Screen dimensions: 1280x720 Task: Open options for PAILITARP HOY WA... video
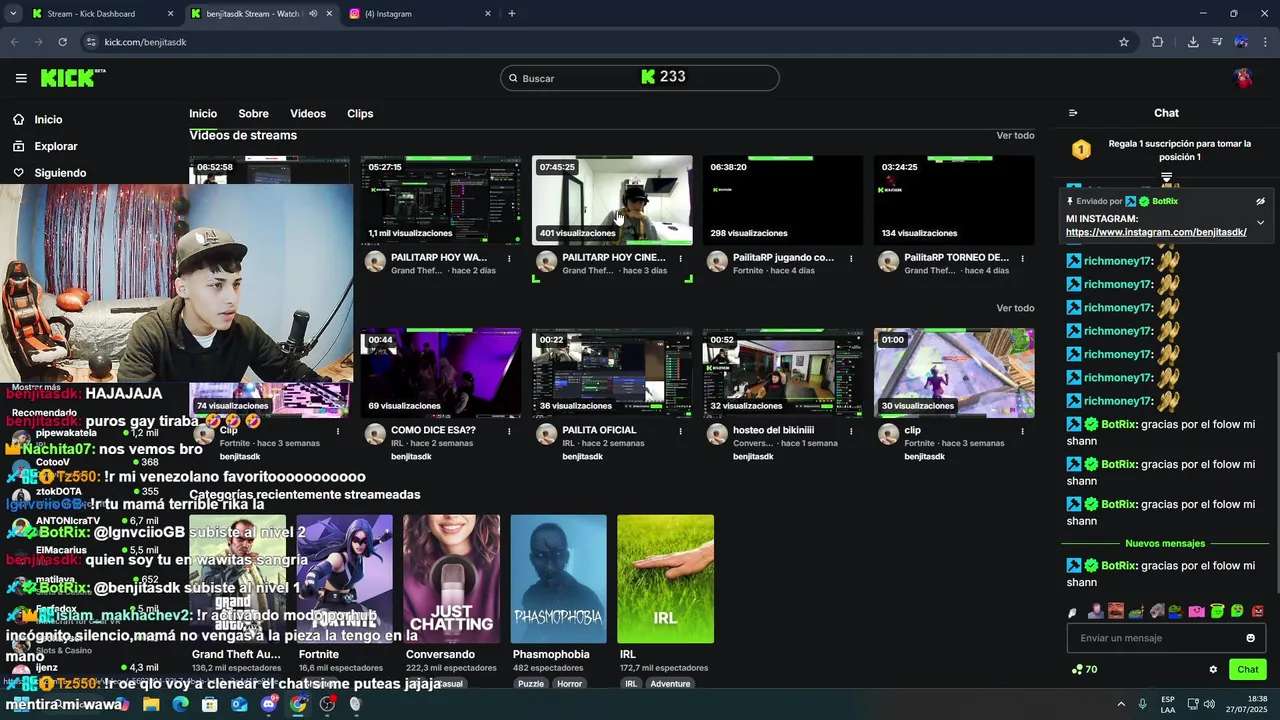[509, 258]
